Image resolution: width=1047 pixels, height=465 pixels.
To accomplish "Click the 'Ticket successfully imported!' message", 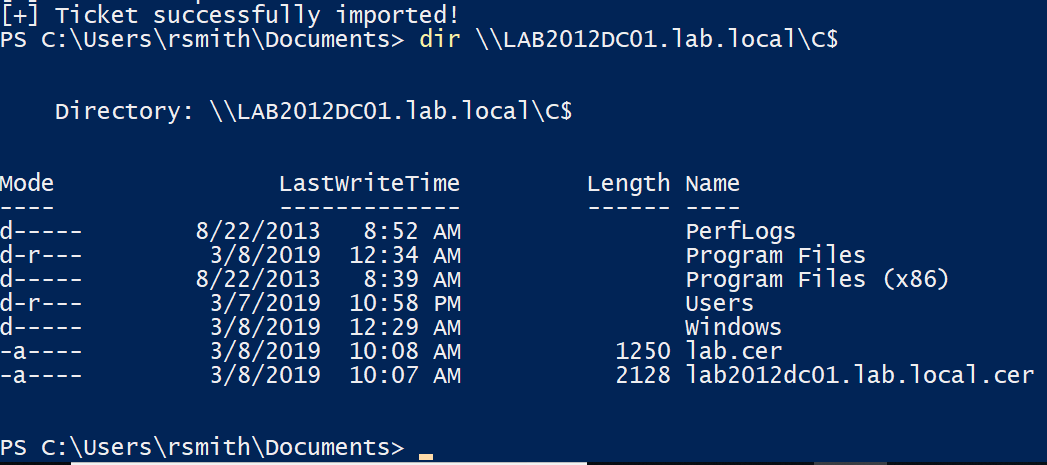I will coord(245,15).
